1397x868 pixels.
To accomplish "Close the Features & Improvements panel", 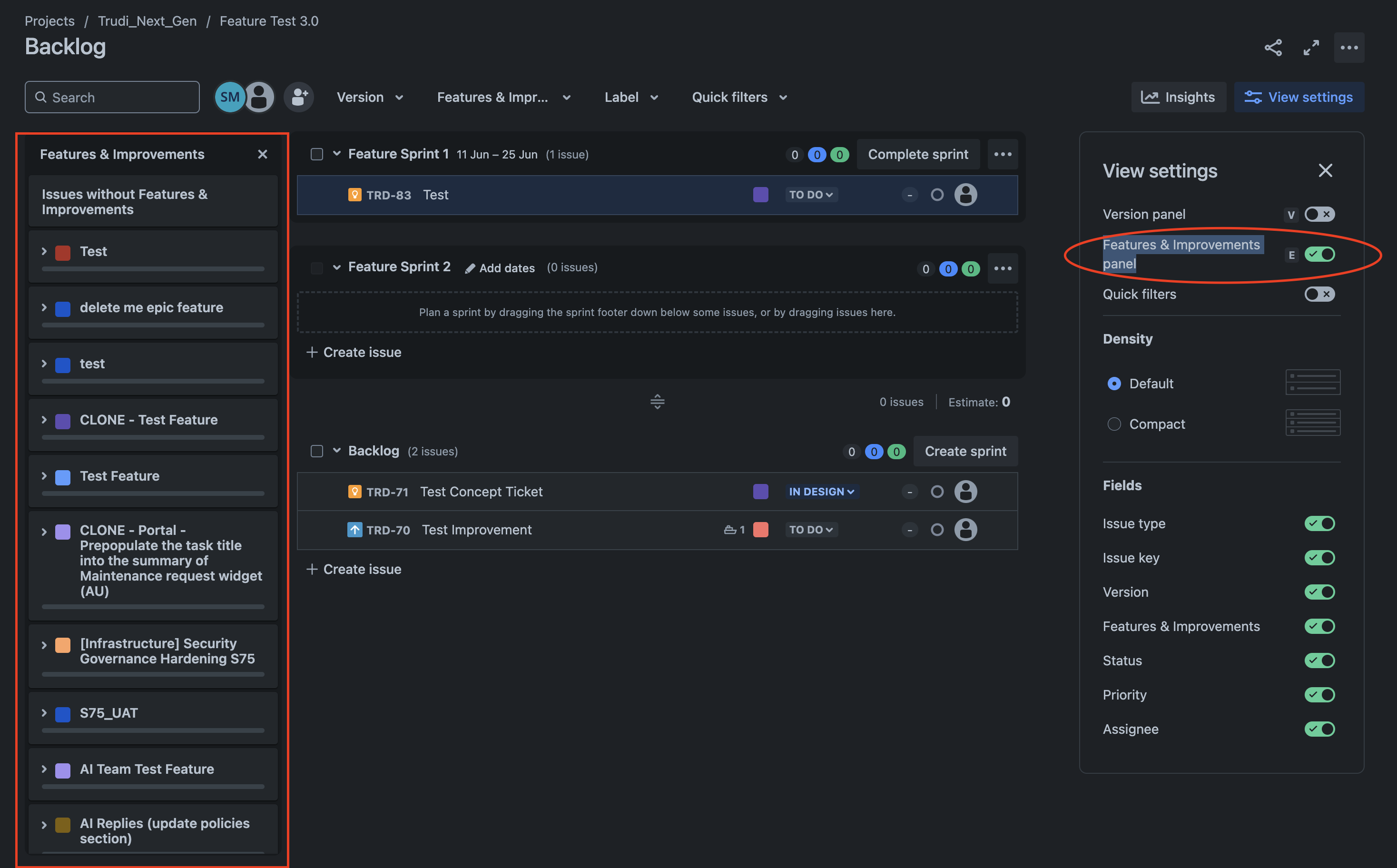I will pos(262,154).
